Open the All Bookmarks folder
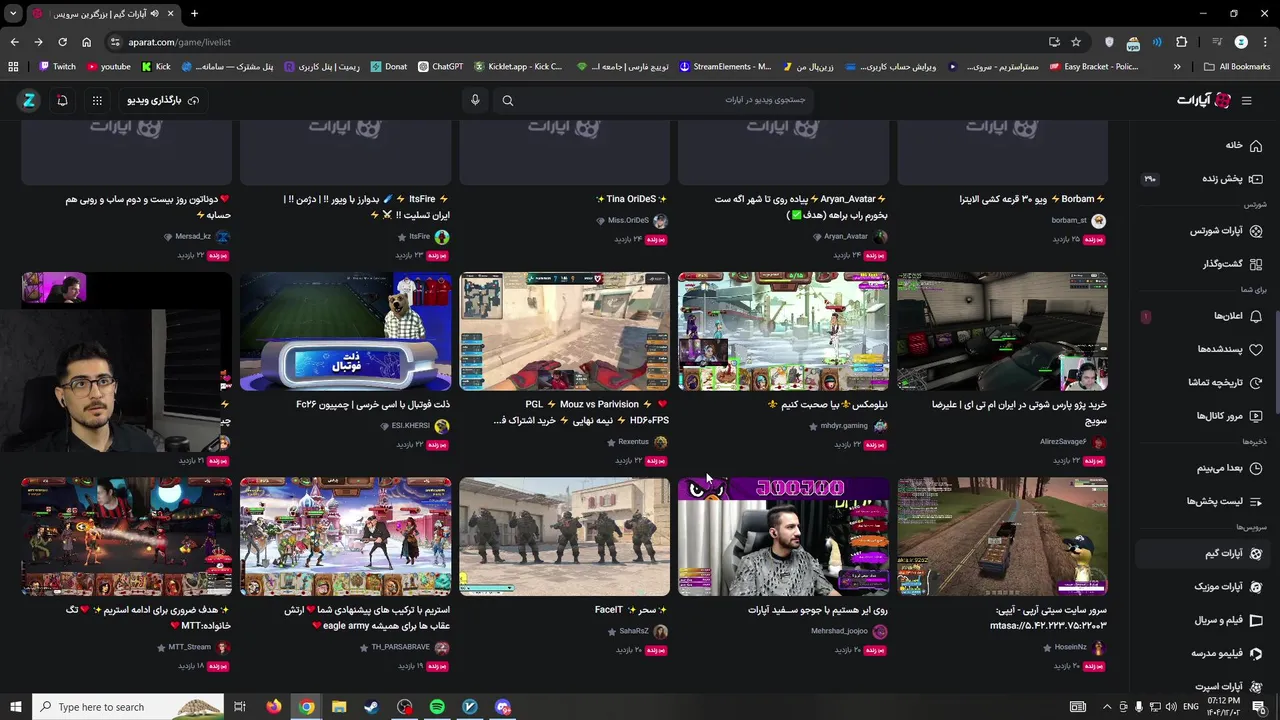Image resolution: width=1280 pixels, height=720 pixels. (x=1237, y=67)
